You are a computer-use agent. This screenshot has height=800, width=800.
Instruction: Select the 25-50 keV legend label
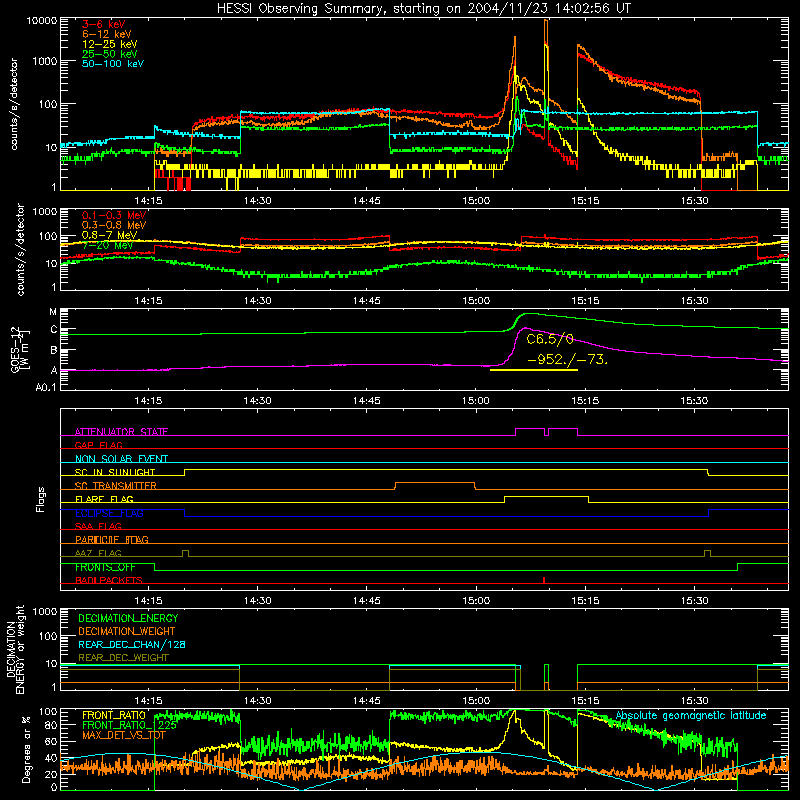110,54
